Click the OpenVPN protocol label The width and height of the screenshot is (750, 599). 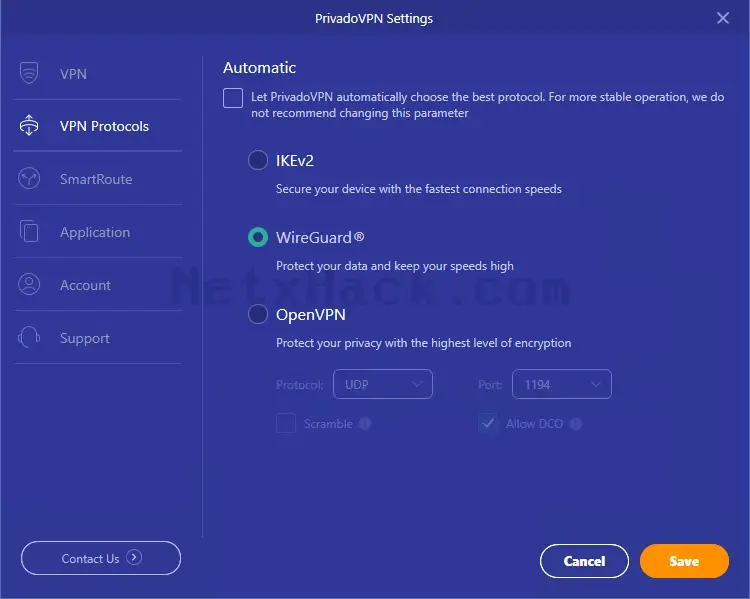311,315
